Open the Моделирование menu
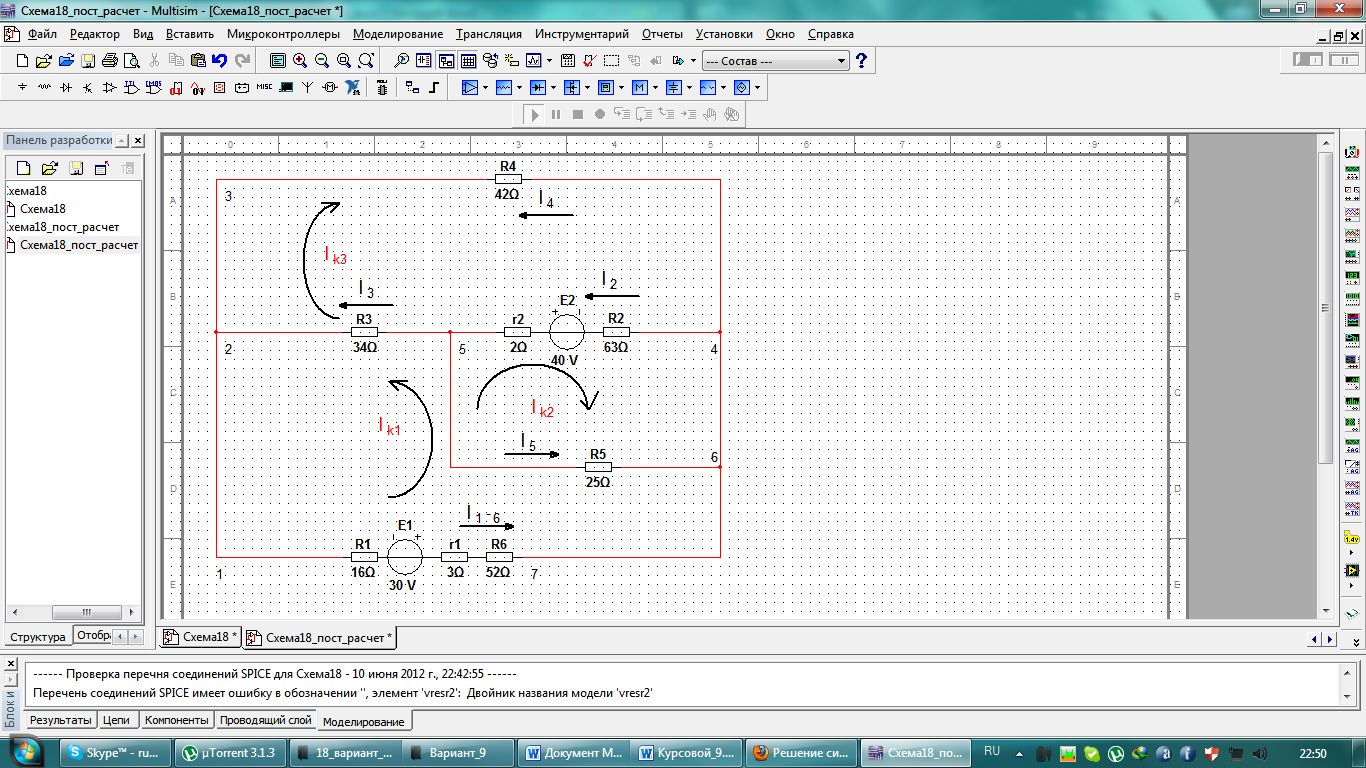The image size is (1366, 768). [x=396, y=34]
